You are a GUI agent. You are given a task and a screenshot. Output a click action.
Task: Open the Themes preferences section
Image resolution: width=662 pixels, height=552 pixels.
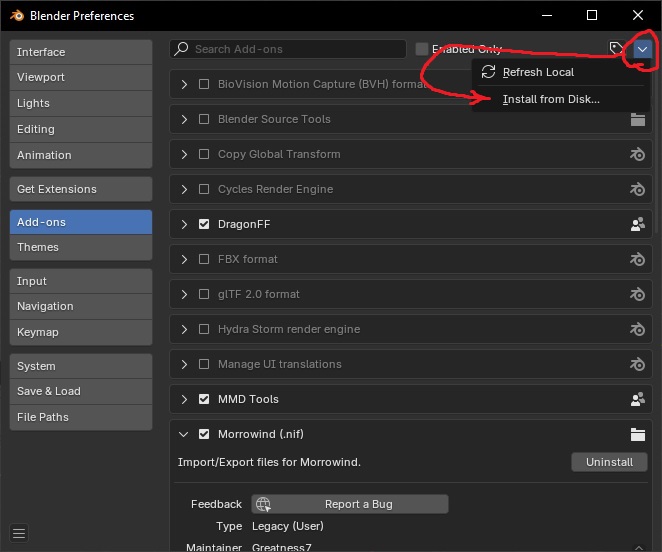[80, 247]
